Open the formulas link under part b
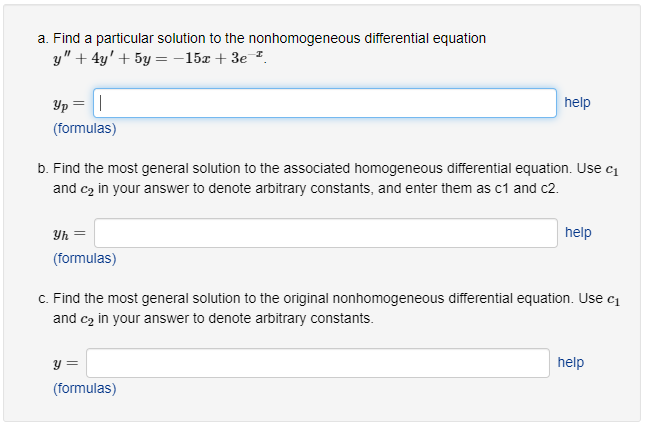 tap(84, 258)
